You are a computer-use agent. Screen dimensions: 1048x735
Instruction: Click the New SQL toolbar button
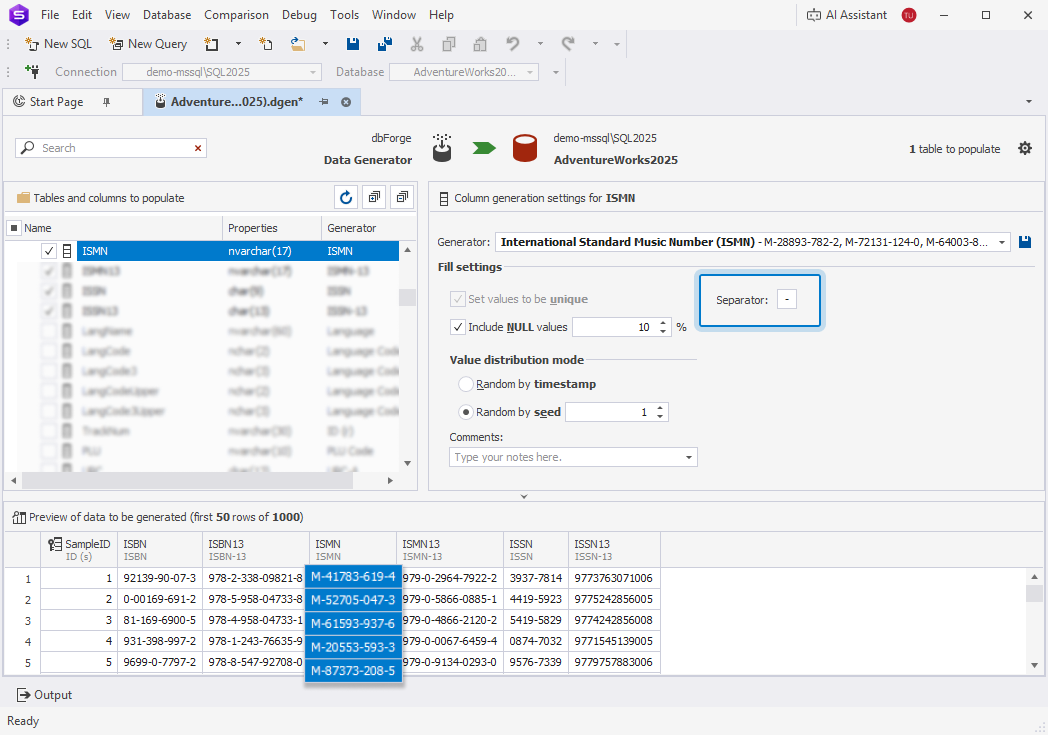pyautogui.click(x=58, y=44)
